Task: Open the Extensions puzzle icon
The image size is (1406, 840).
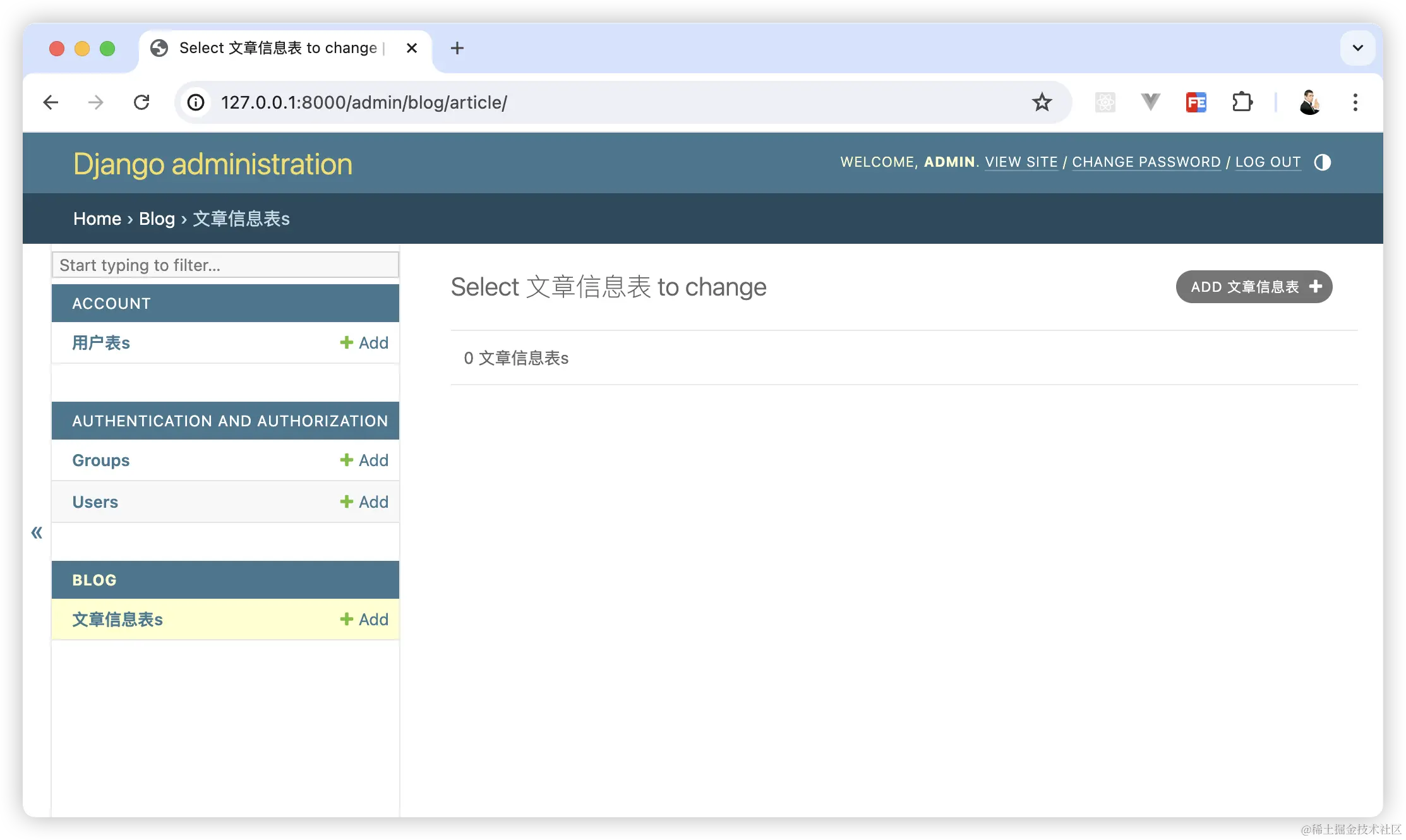Action: (x=1242, y=102)
